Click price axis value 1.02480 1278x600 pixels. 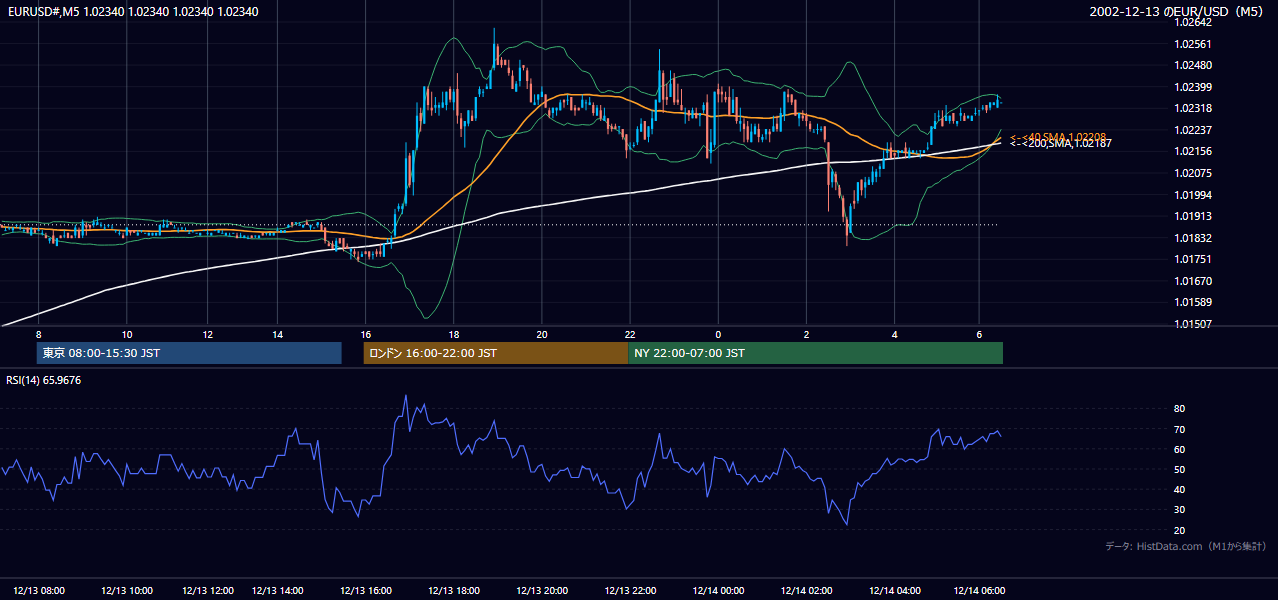coord(1194,65)
